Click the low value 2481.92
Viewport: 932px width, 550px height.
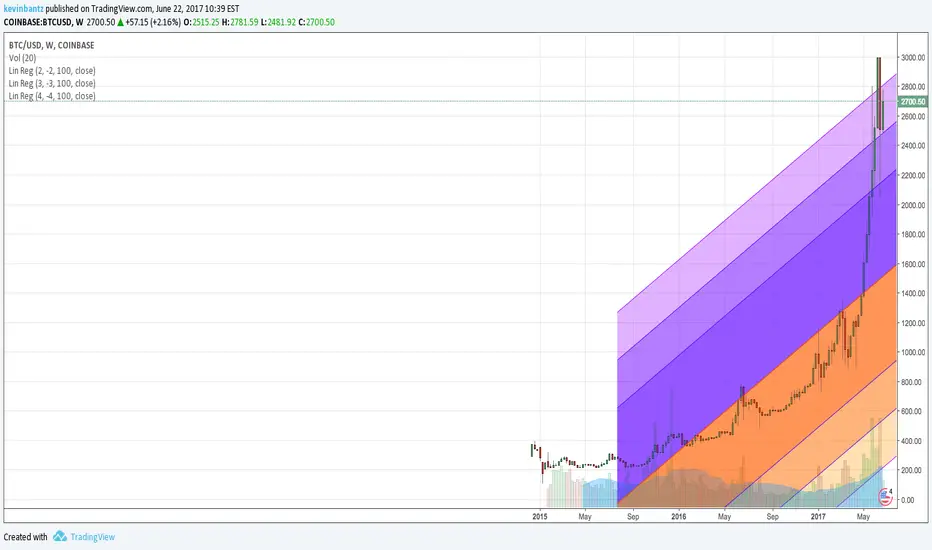[x=282, y=22]
